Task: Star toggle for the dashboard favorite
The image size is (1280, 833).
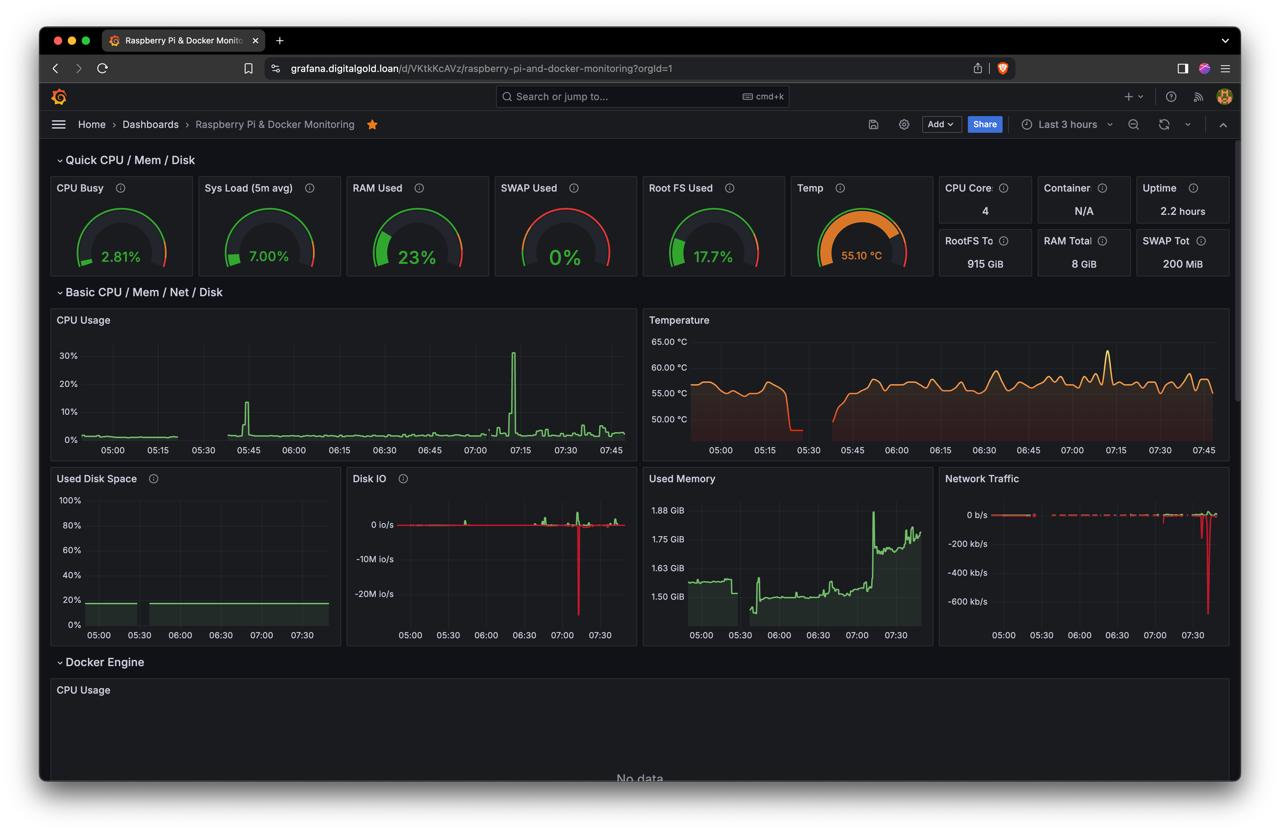Action: click(x=372, y=124)
